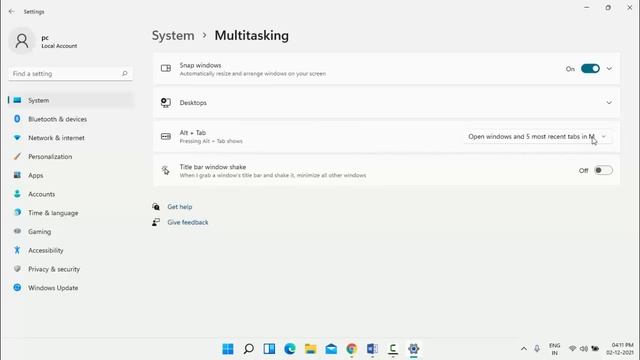Open Privacy & security
Viewport: 640px width, 360px height.
pyautogui.click(x=71, y=269)
